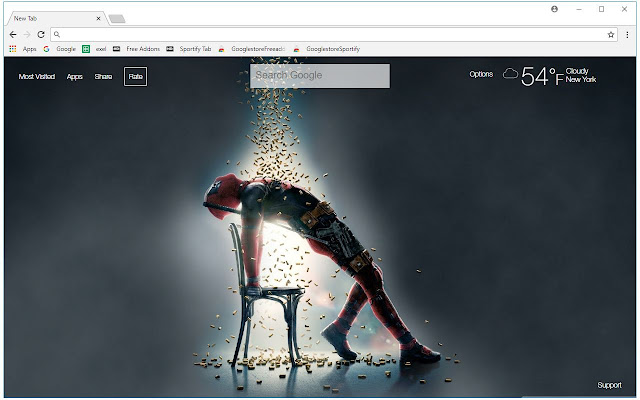Click the cloudy weather icon
Viewport: 640px width, 400px height.
tap(510, 74)
